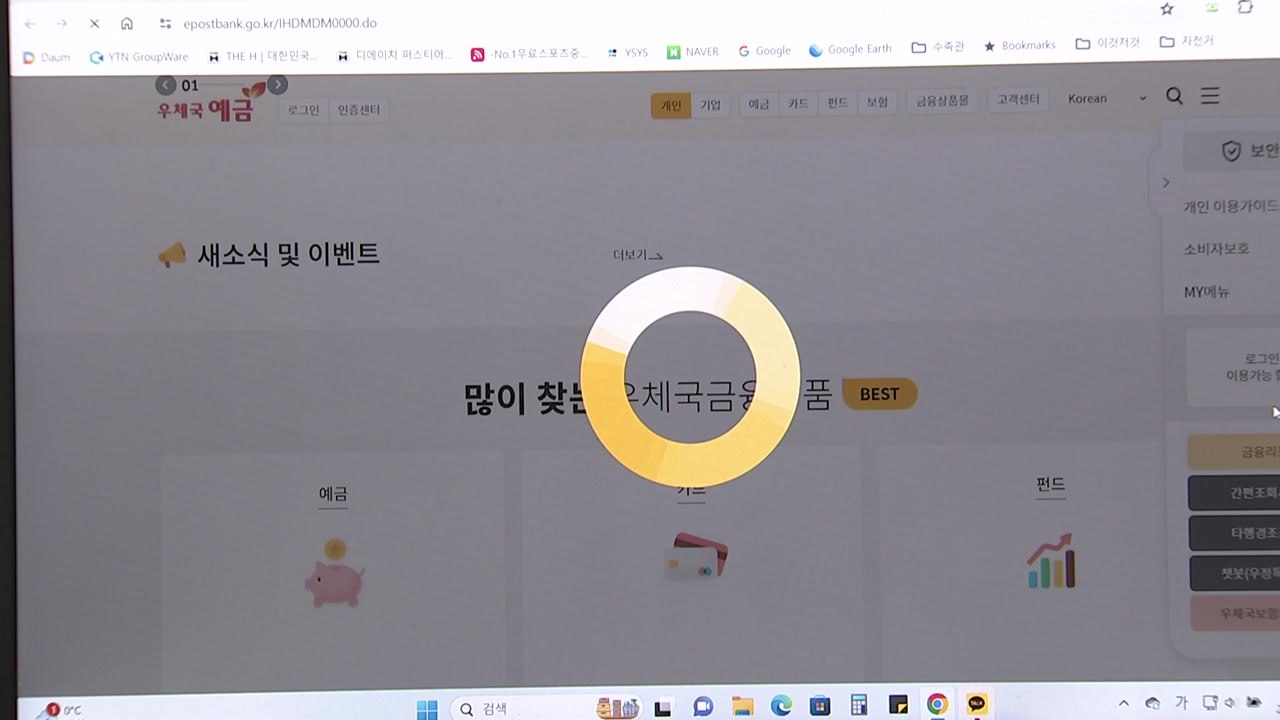The image size is (1280, 720).
Task: Open the hamburger full menu
Action: [1210, 95]
